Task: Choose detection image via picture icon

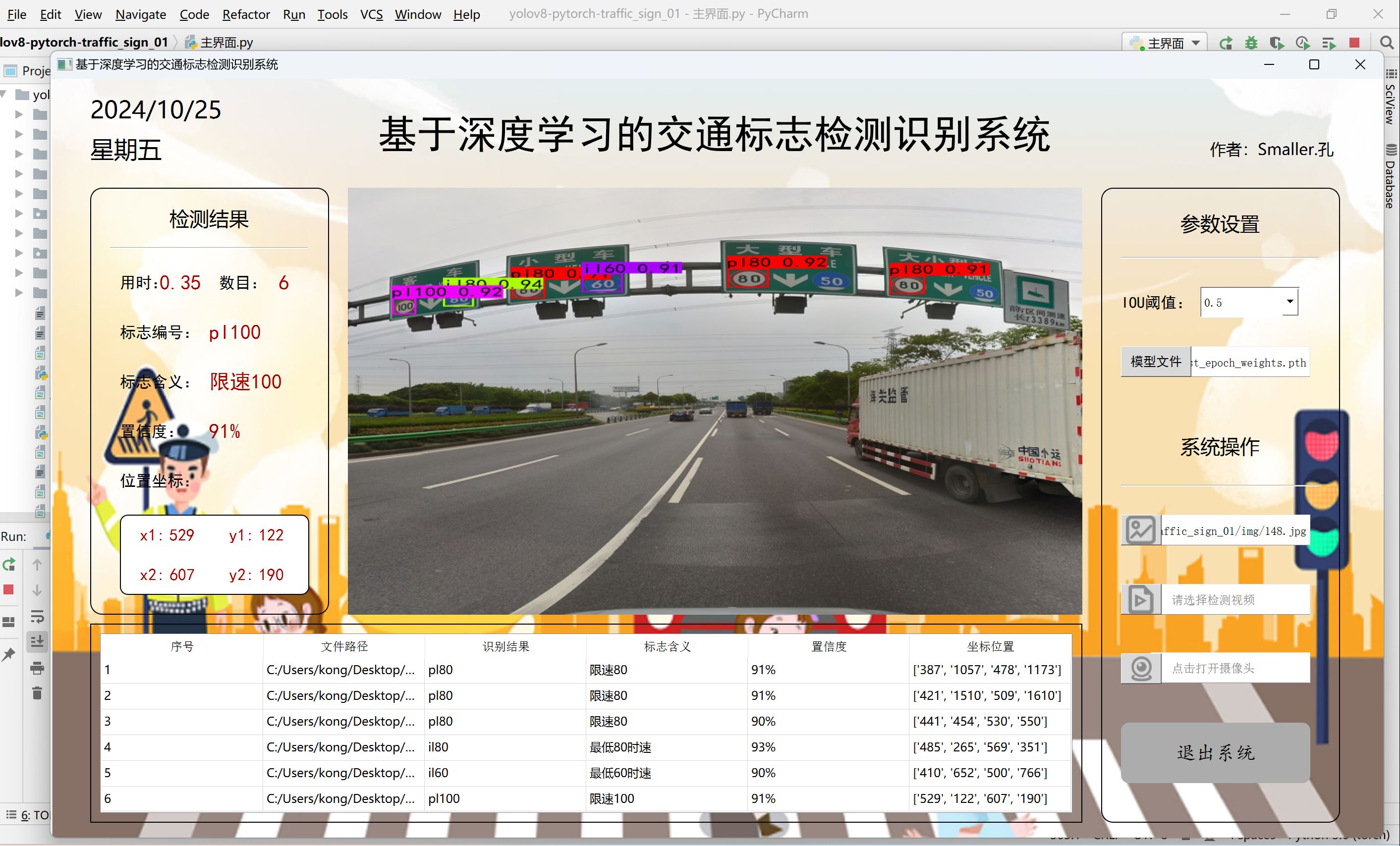Action: 1140,530
